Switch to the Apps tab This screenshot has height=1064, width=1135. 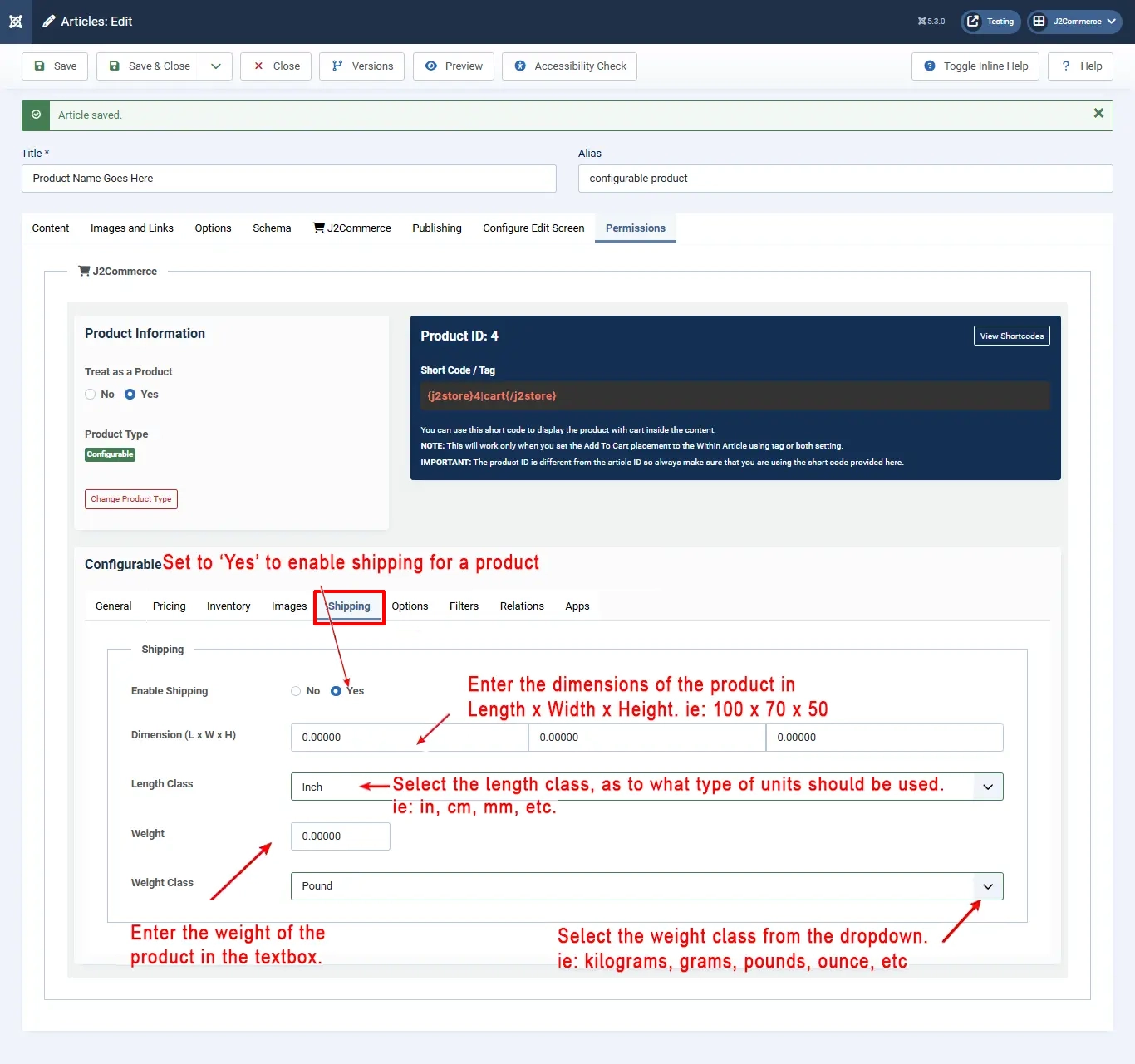pos(577,606)
